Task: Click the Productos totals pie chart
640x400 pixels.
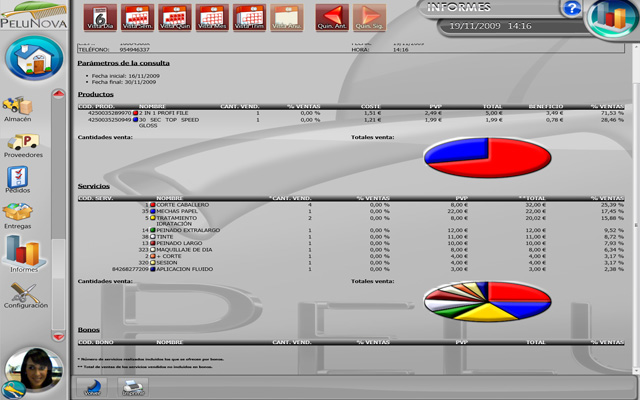Action: 487,158
